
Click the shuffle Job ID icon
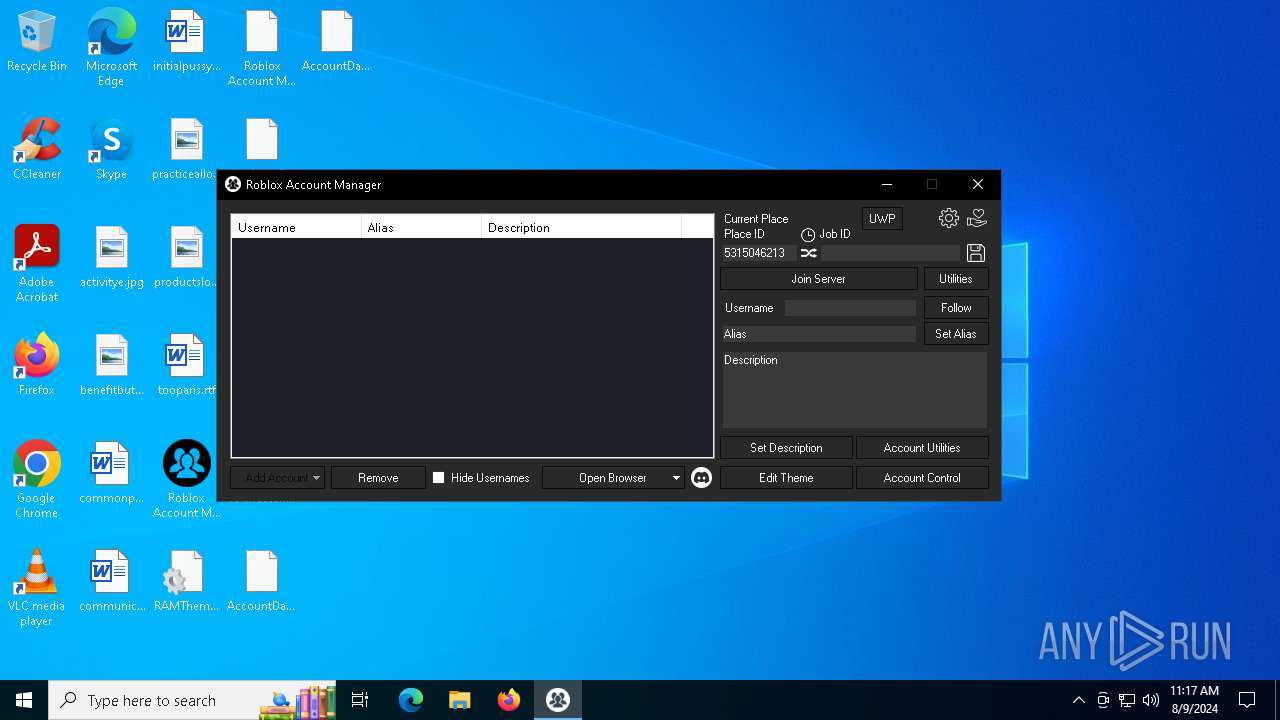click(809, 253)
